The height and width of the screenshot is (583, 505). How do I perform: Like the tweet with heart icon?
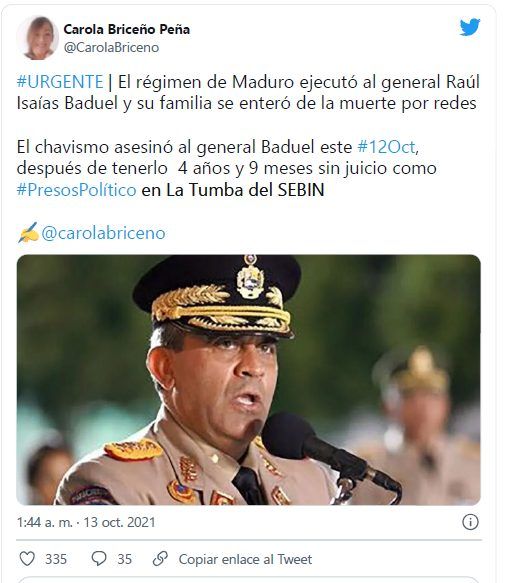(x=27, y=558)
